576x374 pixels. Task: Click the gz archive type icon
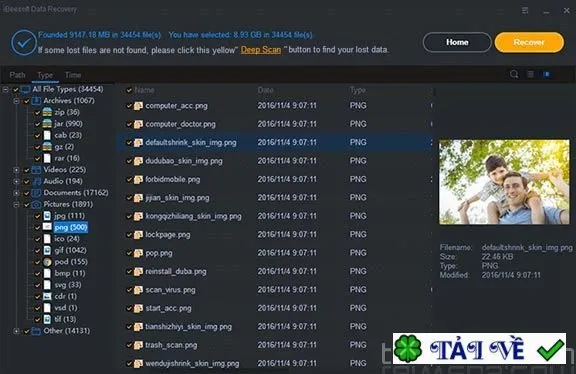click(47, 147)
